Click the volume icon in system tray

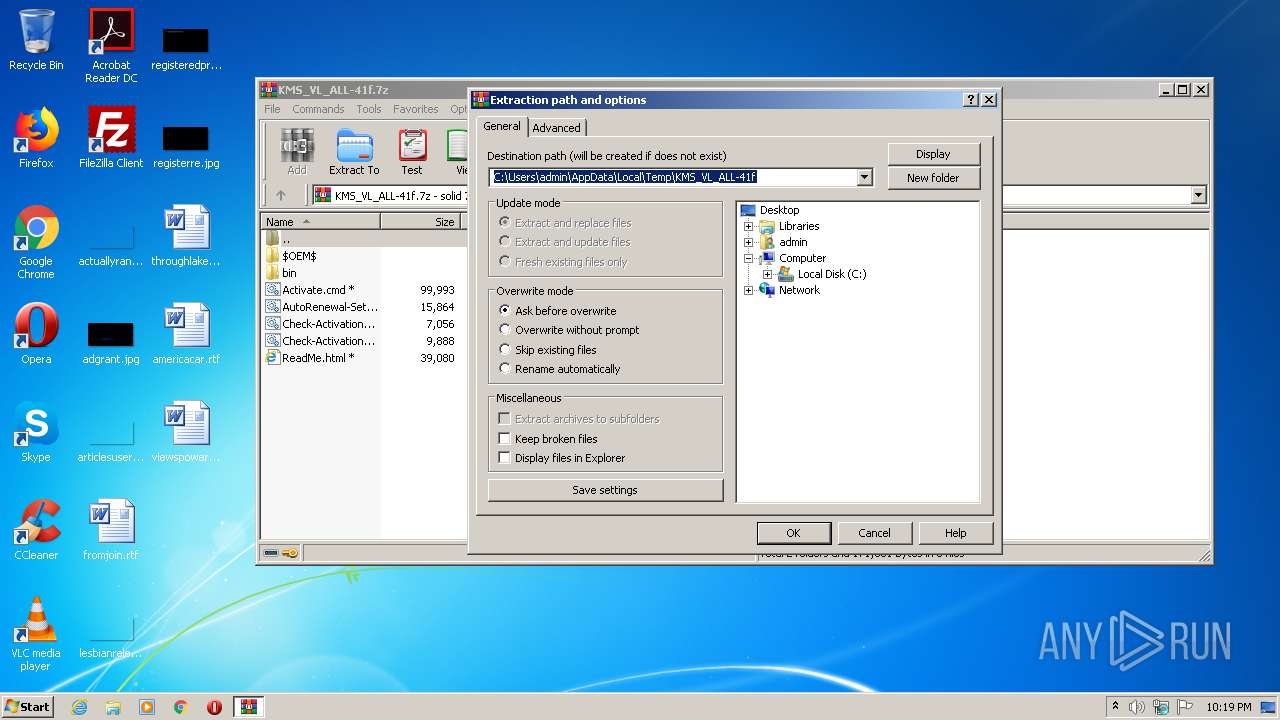[x=1137, y=707]
